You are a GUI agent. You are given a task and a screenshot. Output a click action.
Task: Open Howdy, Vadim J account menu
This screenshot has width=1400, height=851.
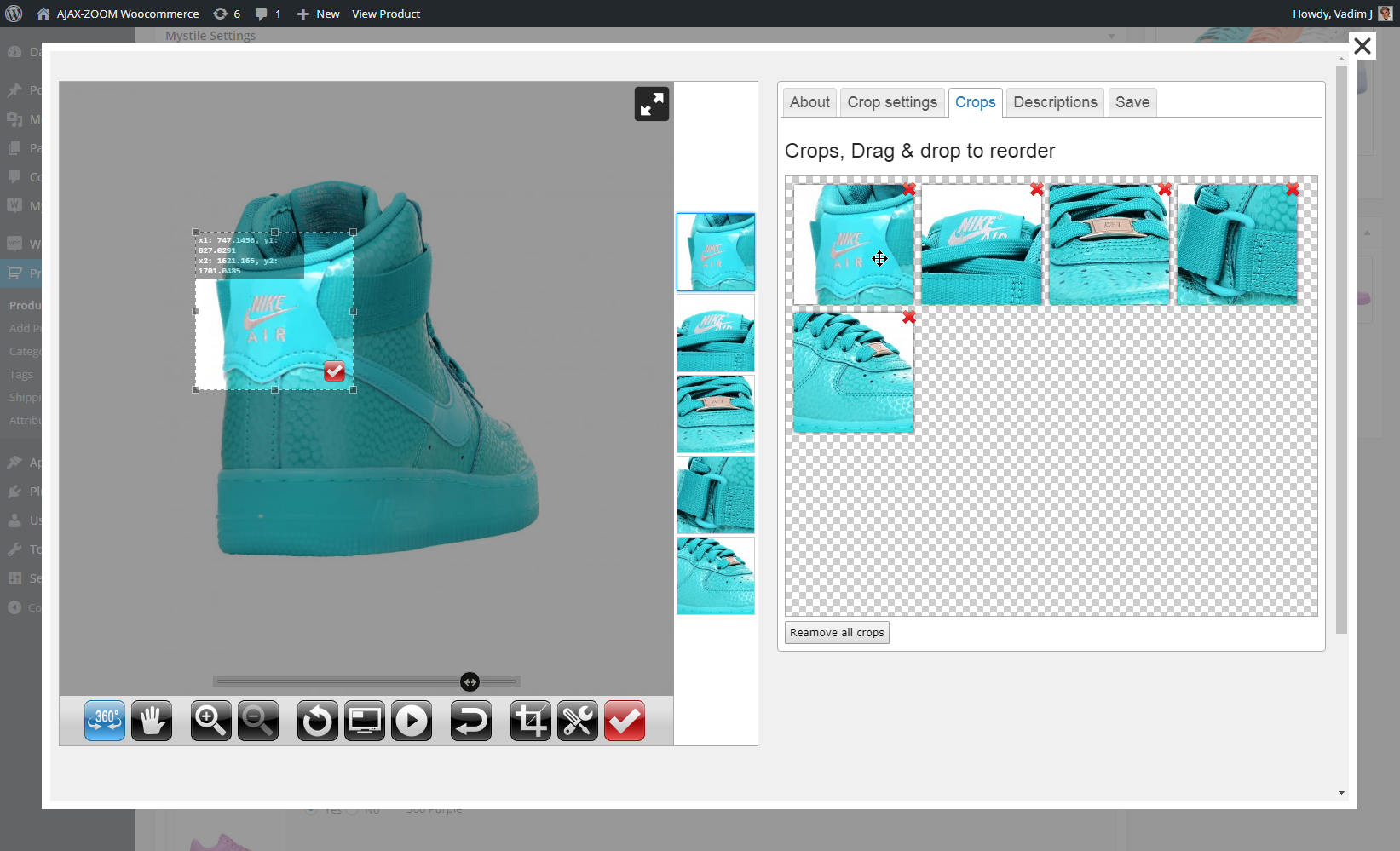(1342, 14)
